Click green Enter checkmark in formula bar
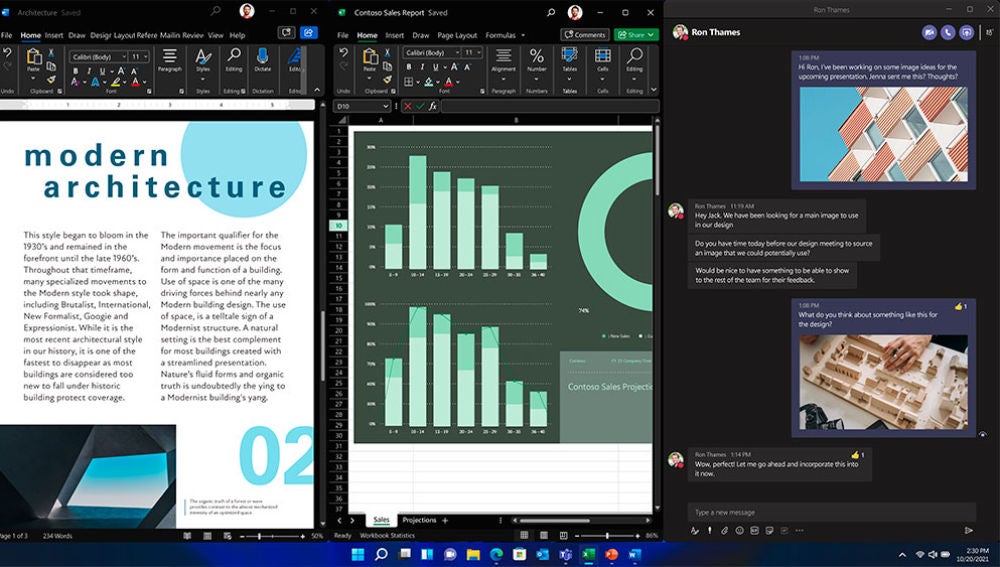The height and width of the screenshot is (567, 1000). click(x=420, y=106)
